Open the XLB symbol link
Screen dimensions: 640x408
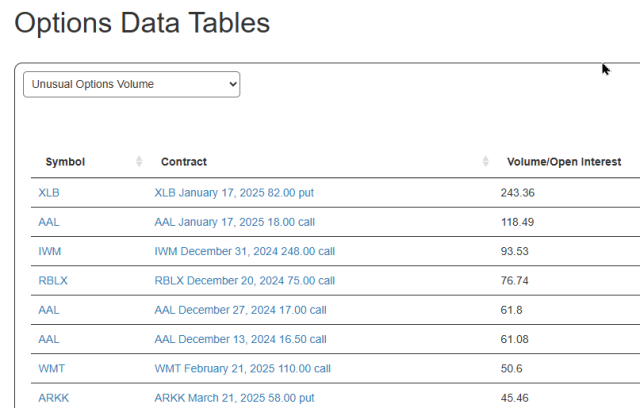coord(49,192)
